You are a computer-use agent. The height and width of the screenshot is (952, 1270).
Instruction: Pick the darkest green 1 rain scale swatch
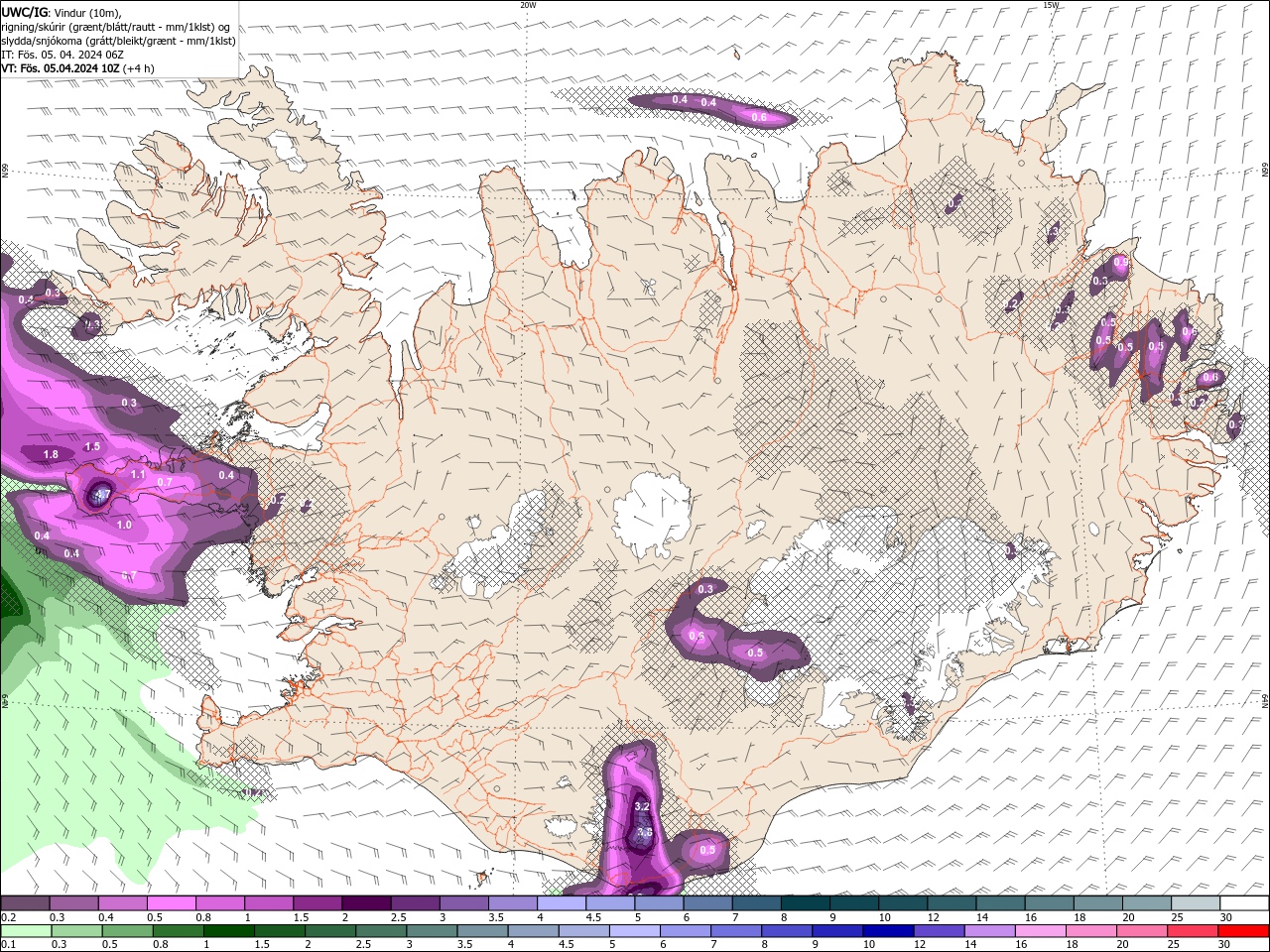click(x=228, y=931)
